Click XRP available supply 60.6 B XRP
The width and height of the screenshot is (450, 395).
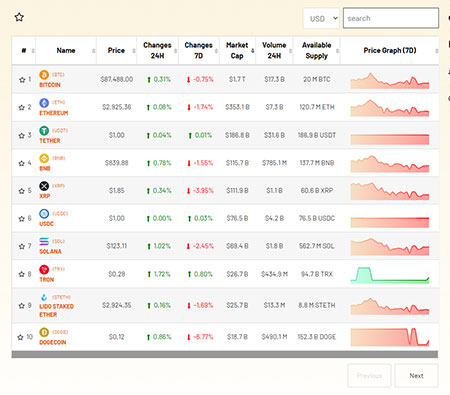317,190
